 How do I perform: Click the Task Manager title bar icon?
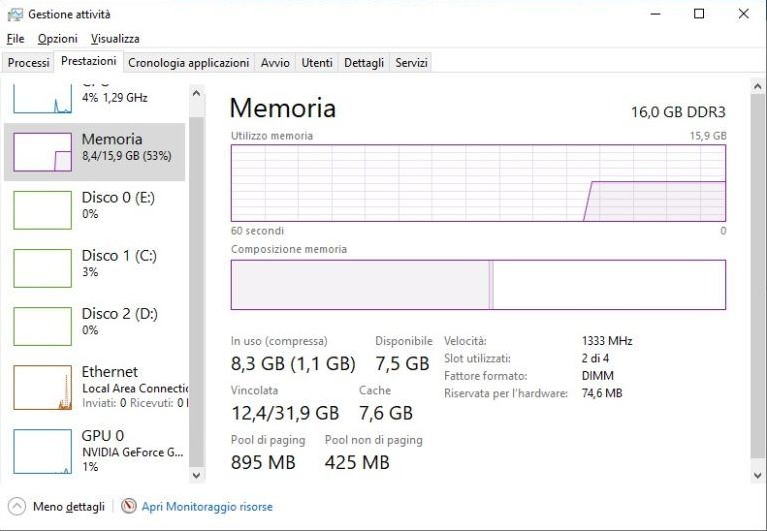click(15, 14)
